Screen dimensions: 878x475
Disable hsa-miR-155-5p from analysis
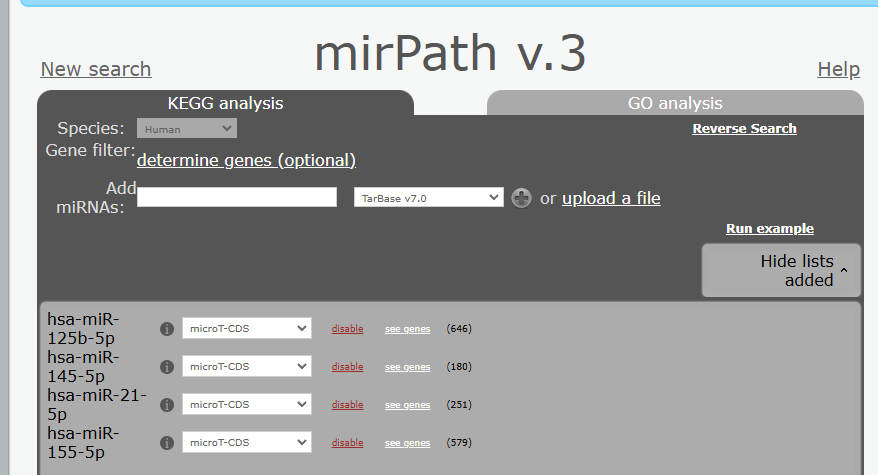click(347, 443)
